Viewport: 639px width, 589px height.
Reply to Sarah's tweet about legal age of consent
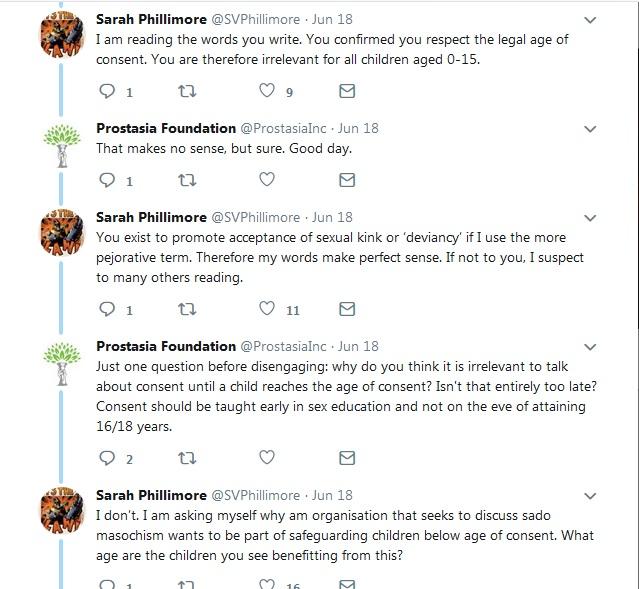point(107,91)
